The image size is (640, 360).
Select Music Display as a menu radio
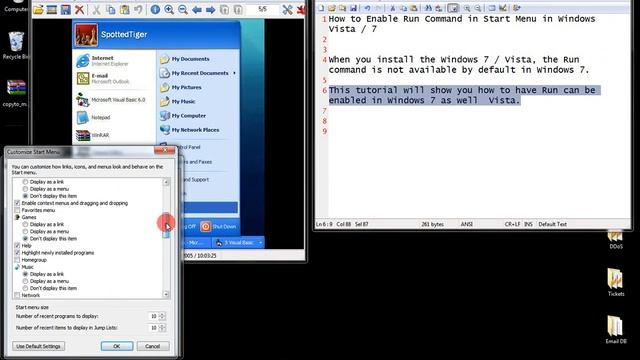coord(25,281)
